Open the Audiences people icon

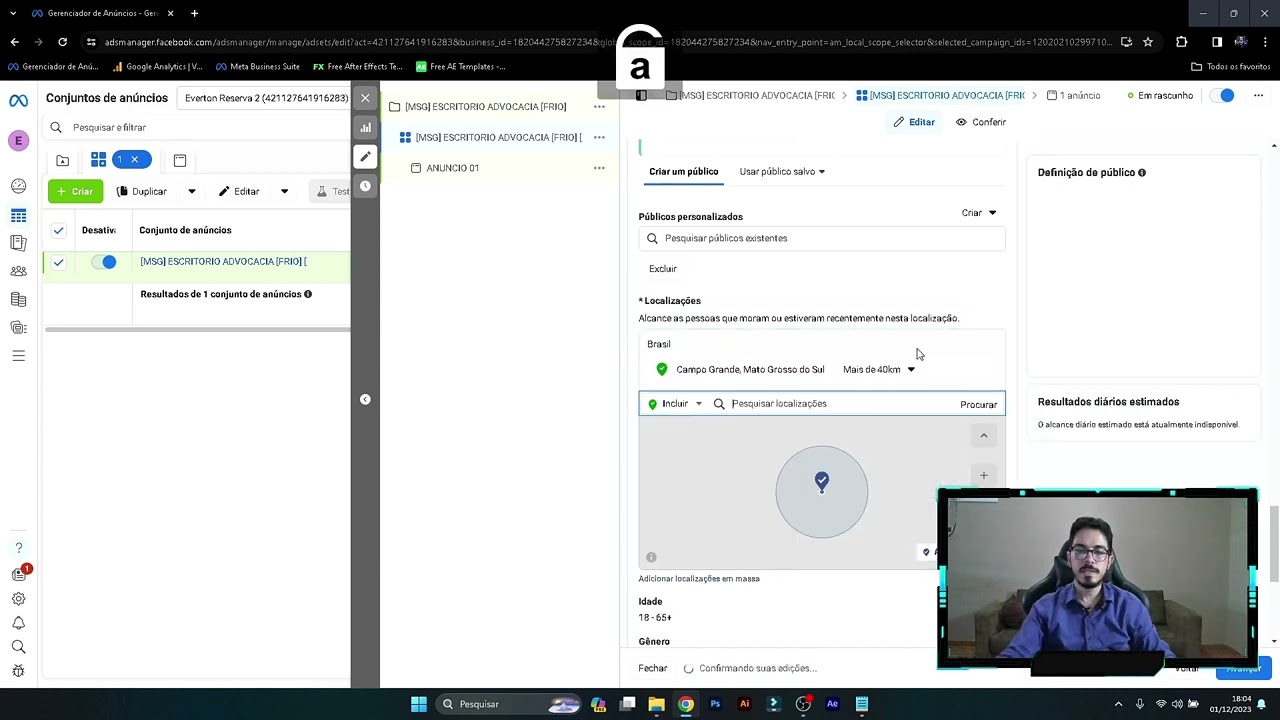tap(18, 271)
